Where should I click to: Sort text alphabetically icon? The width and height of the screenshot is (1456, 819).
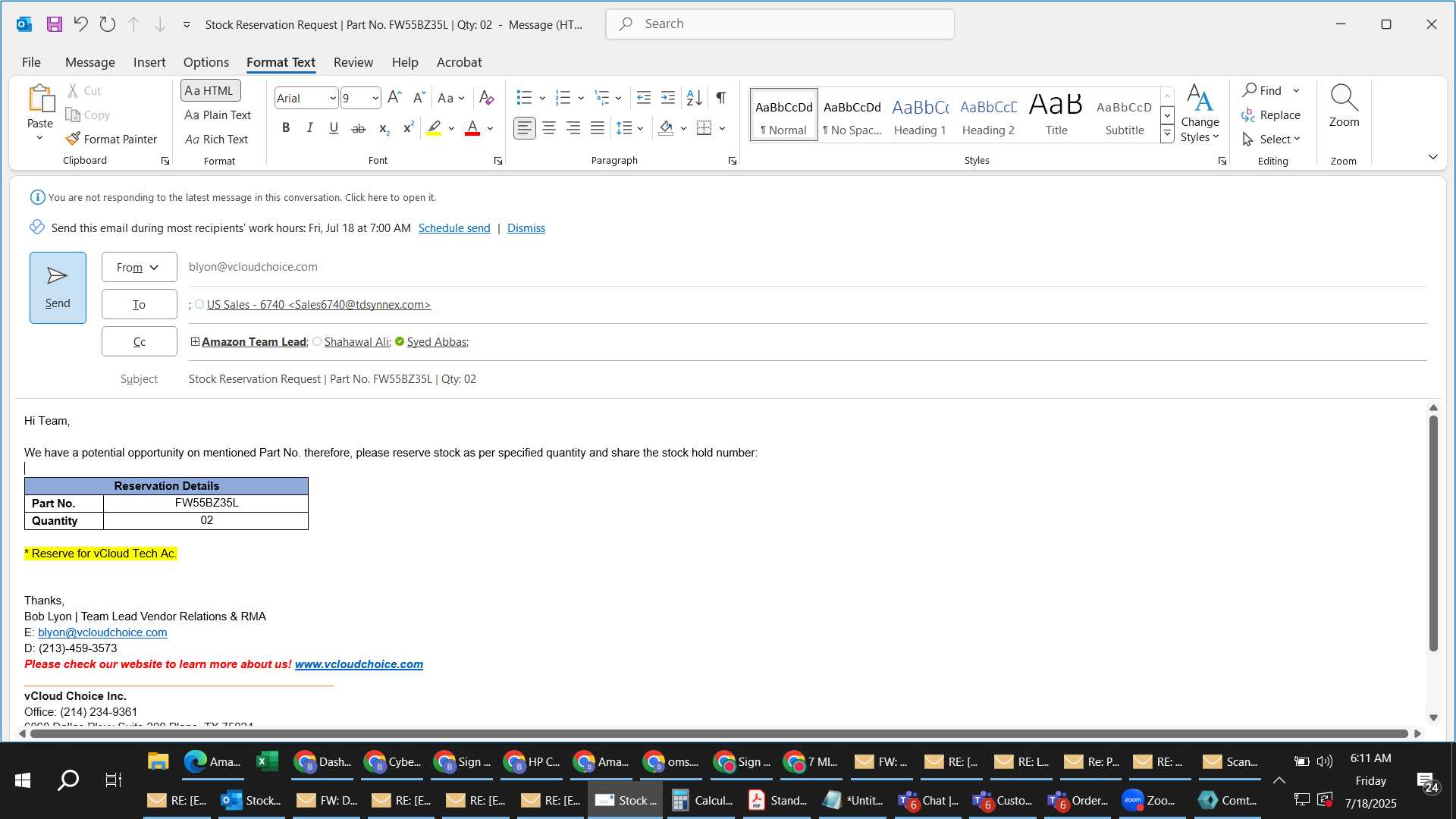(694, 98)
